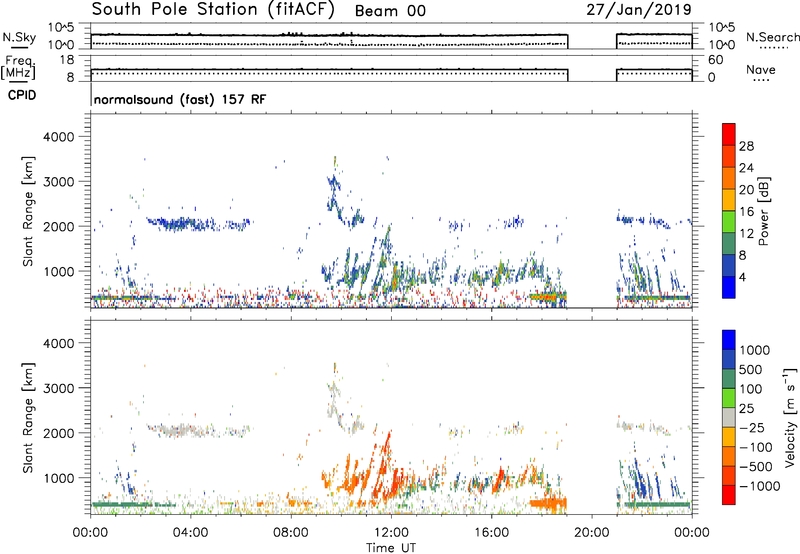Click the 60 tick on Nave axis
Screen dimensions: 800x554
[715, 60]
